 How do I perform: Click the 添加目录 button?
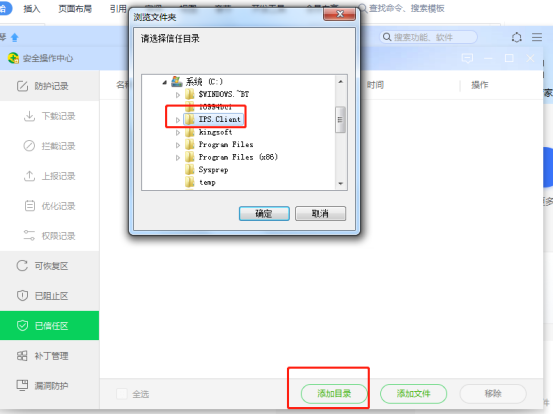pos(334,394)
